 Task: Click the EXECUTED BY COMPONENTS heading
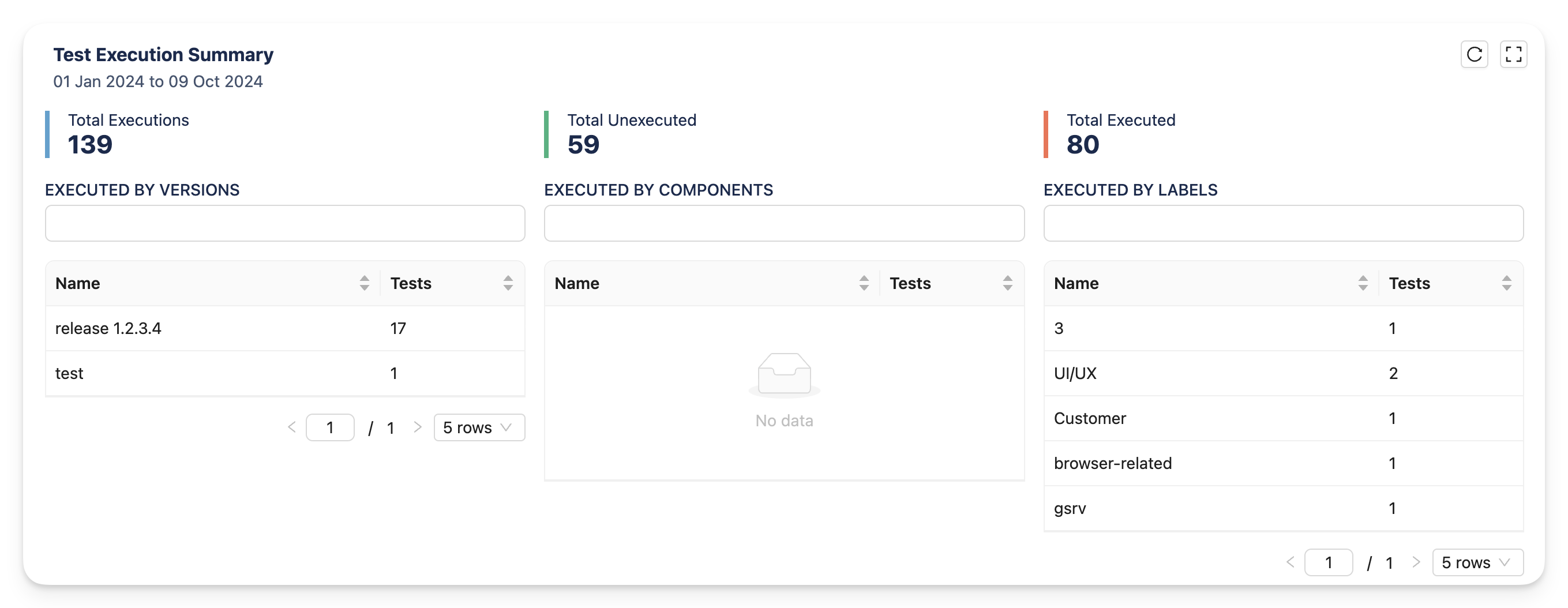tap(659, 190)
